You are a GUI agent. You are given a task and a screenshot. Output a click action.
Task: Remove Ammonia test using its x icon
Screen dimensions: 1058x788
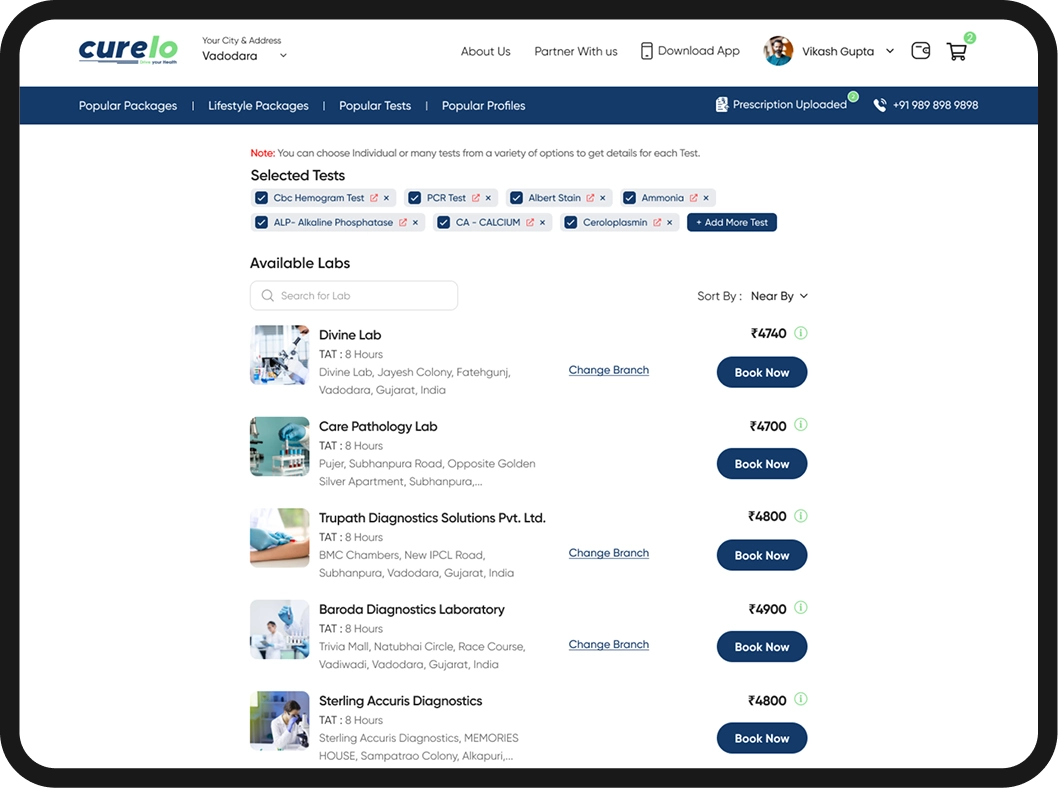coord(706,198)
